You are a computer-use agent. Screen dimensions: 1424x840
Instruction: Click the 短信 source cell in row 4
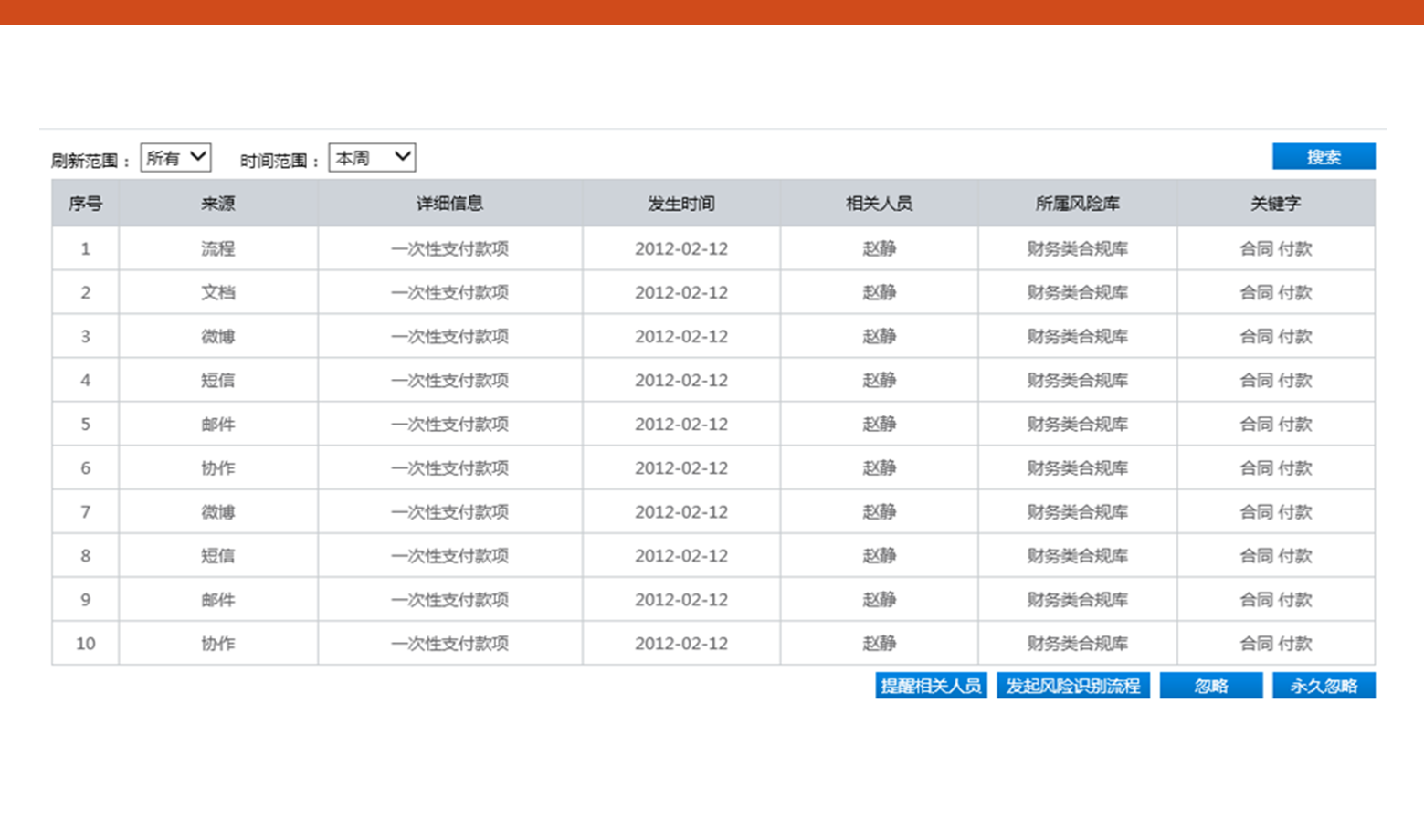click(218, 380)
